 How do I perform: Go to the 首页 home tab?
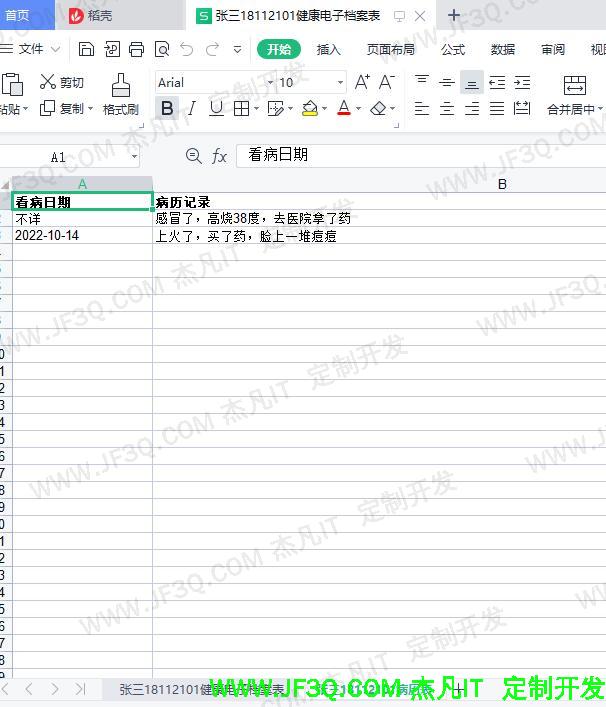(x=27, y=15)
